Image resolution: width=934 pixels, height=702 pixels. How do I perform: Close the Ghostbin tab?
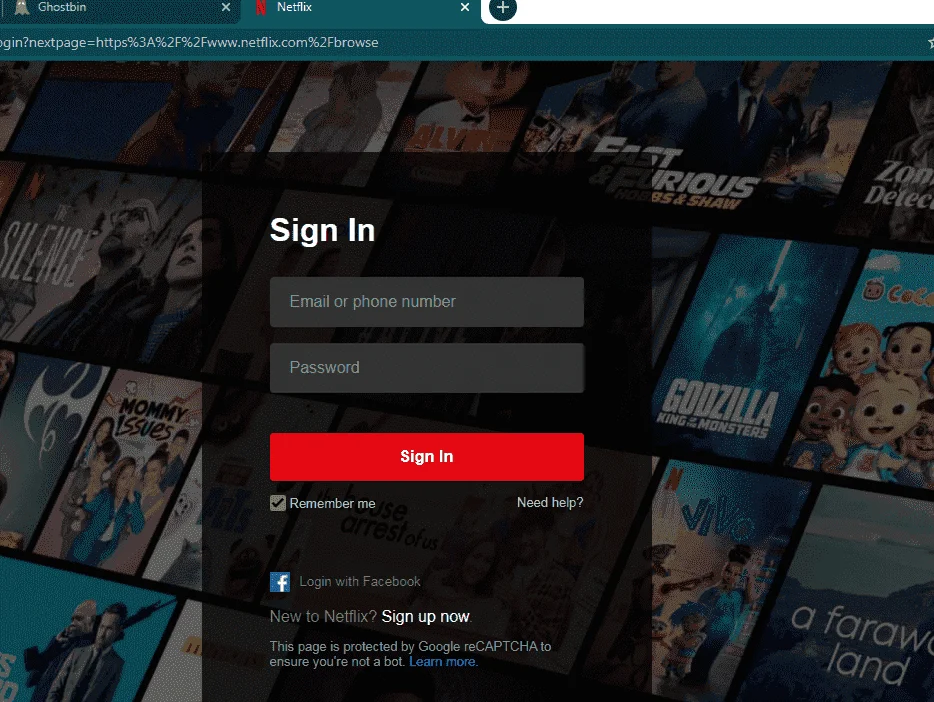click(226, 7)
